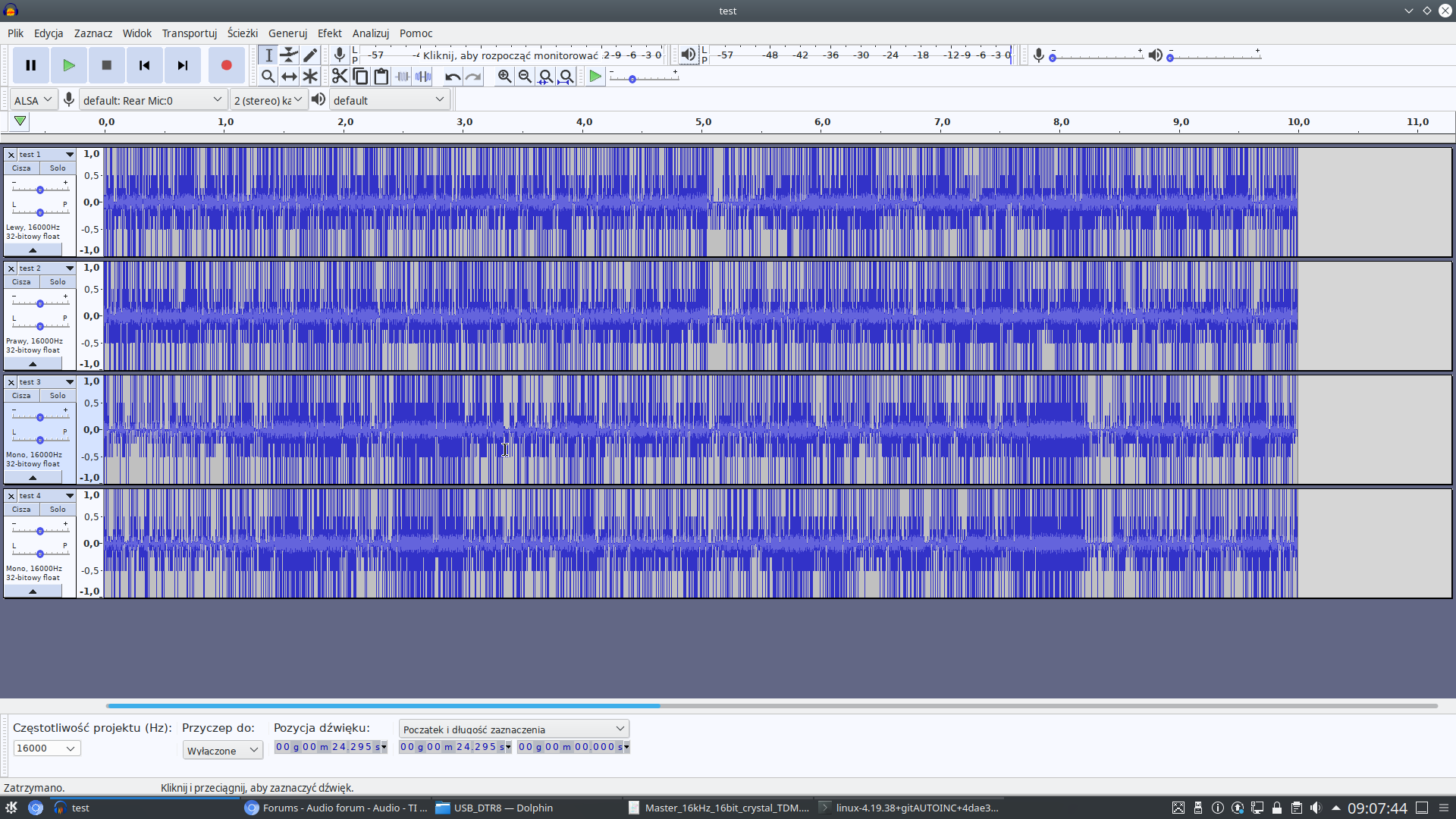The height and width of the screenshot is (819, 1456).
Task: Open the Efekt menu
Action: (329, 33)
